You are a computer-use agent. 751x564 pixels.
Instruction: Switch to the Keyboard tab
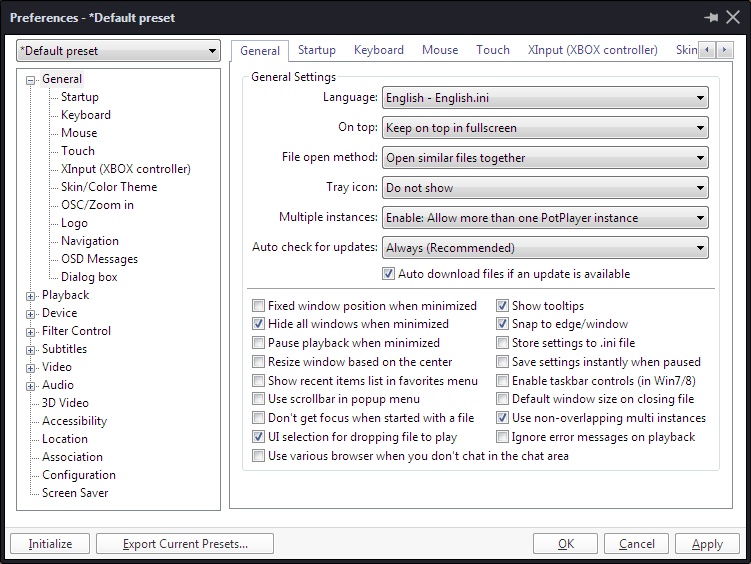tap(379, 50)
